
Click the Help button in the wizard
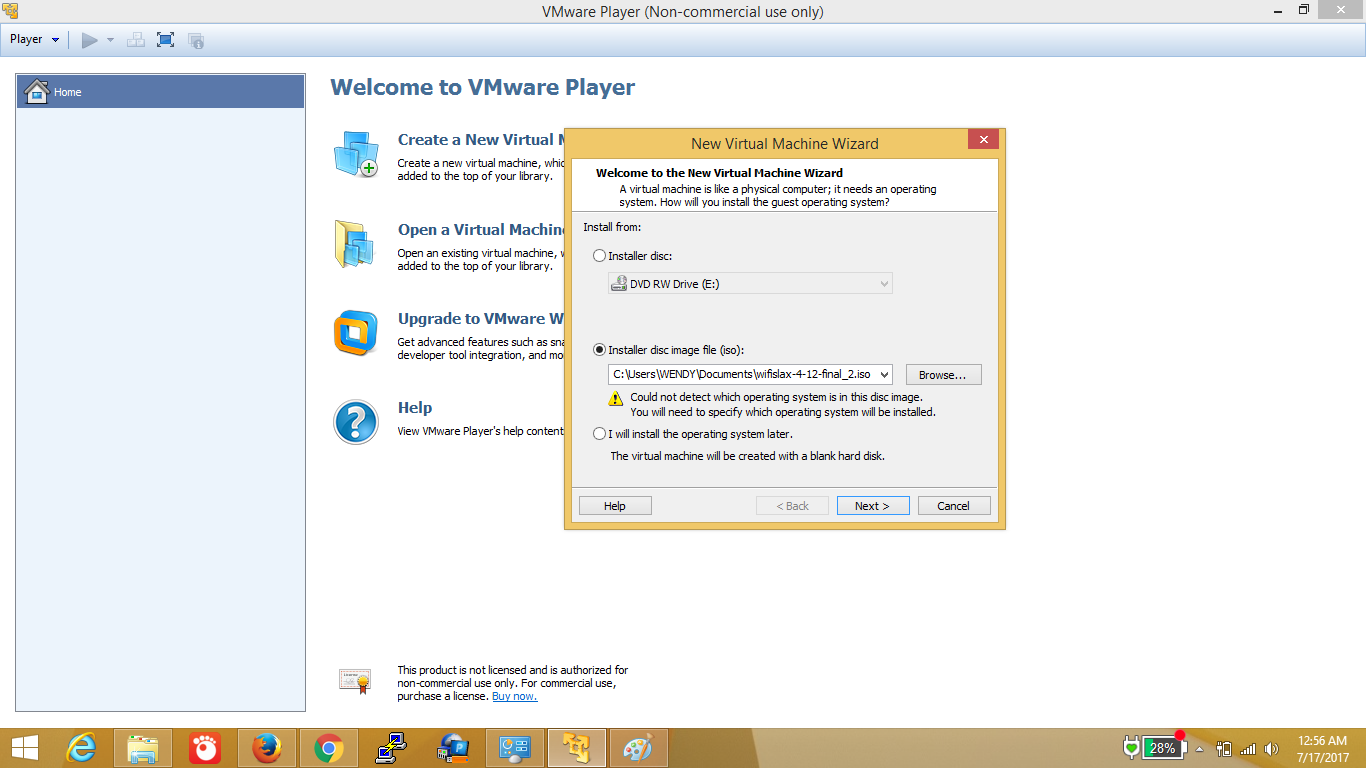coord(615,506)
